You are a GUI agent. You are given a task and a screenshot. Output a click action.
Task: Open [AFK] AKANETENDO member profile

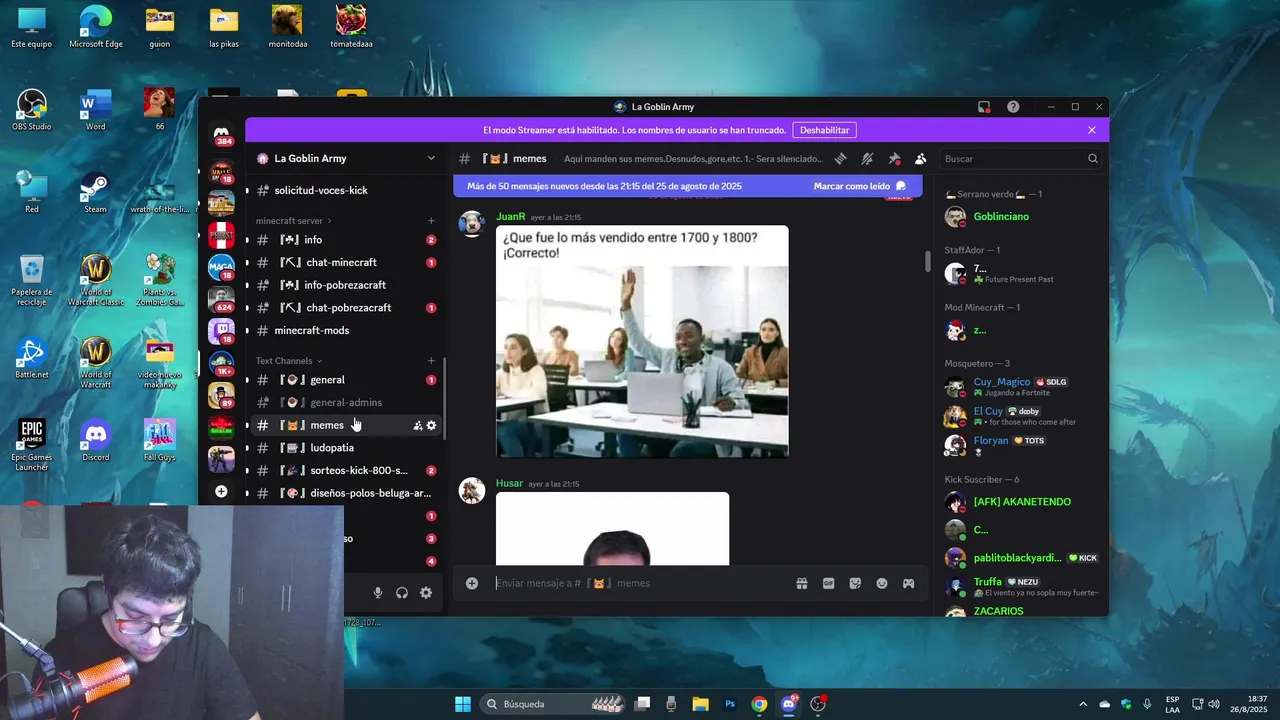1022,502
